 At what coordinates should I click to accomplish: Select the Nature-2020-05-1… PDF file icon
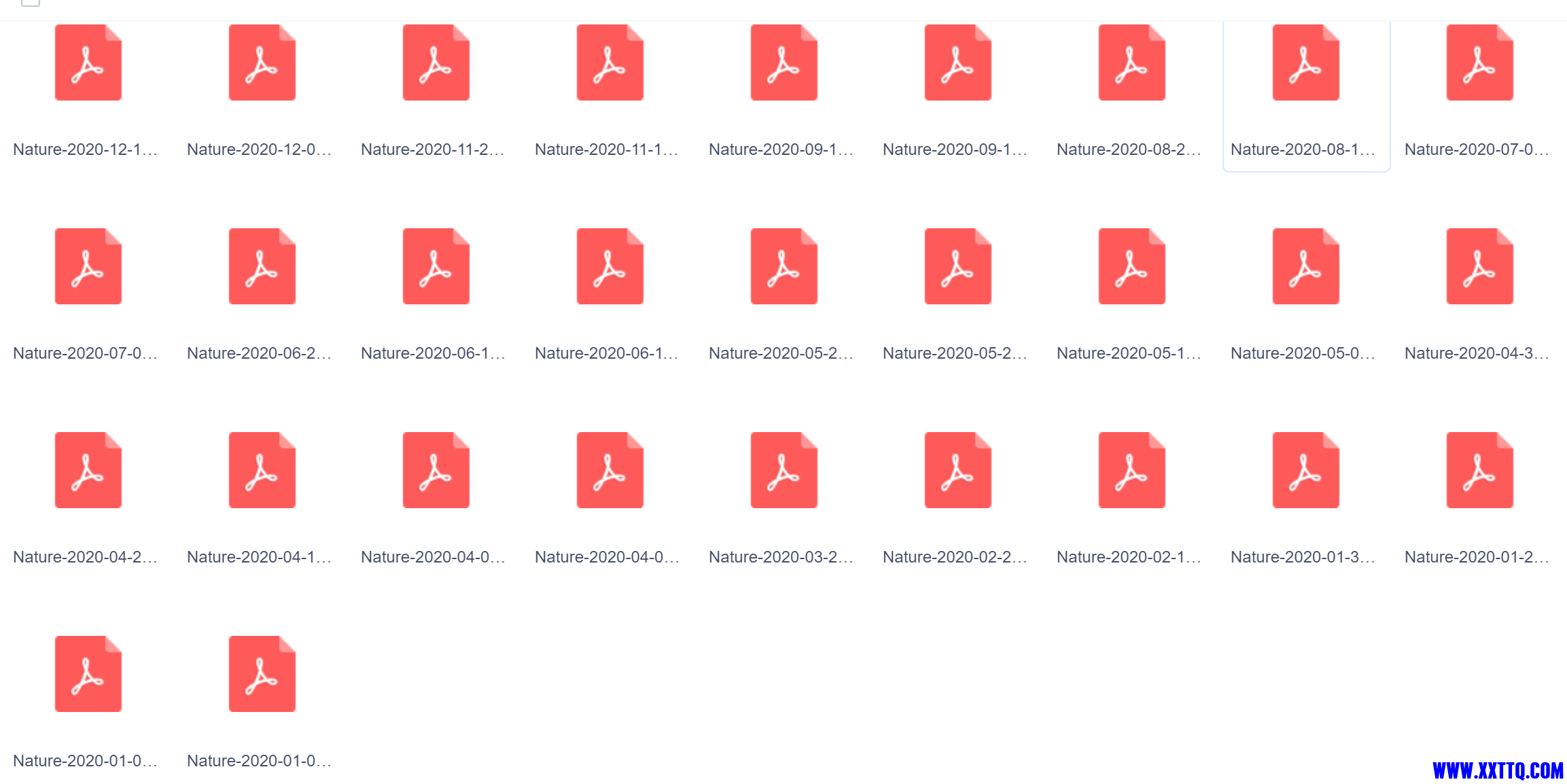click(1132, 266)
